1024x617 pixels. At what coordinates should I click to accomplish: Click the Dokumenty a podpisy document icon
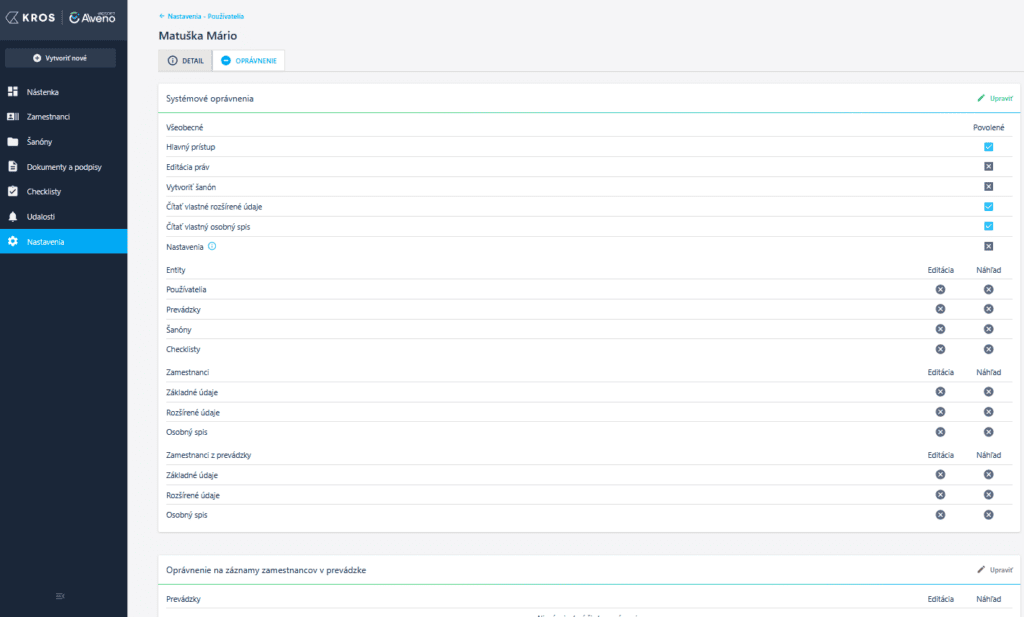point(13,167)
